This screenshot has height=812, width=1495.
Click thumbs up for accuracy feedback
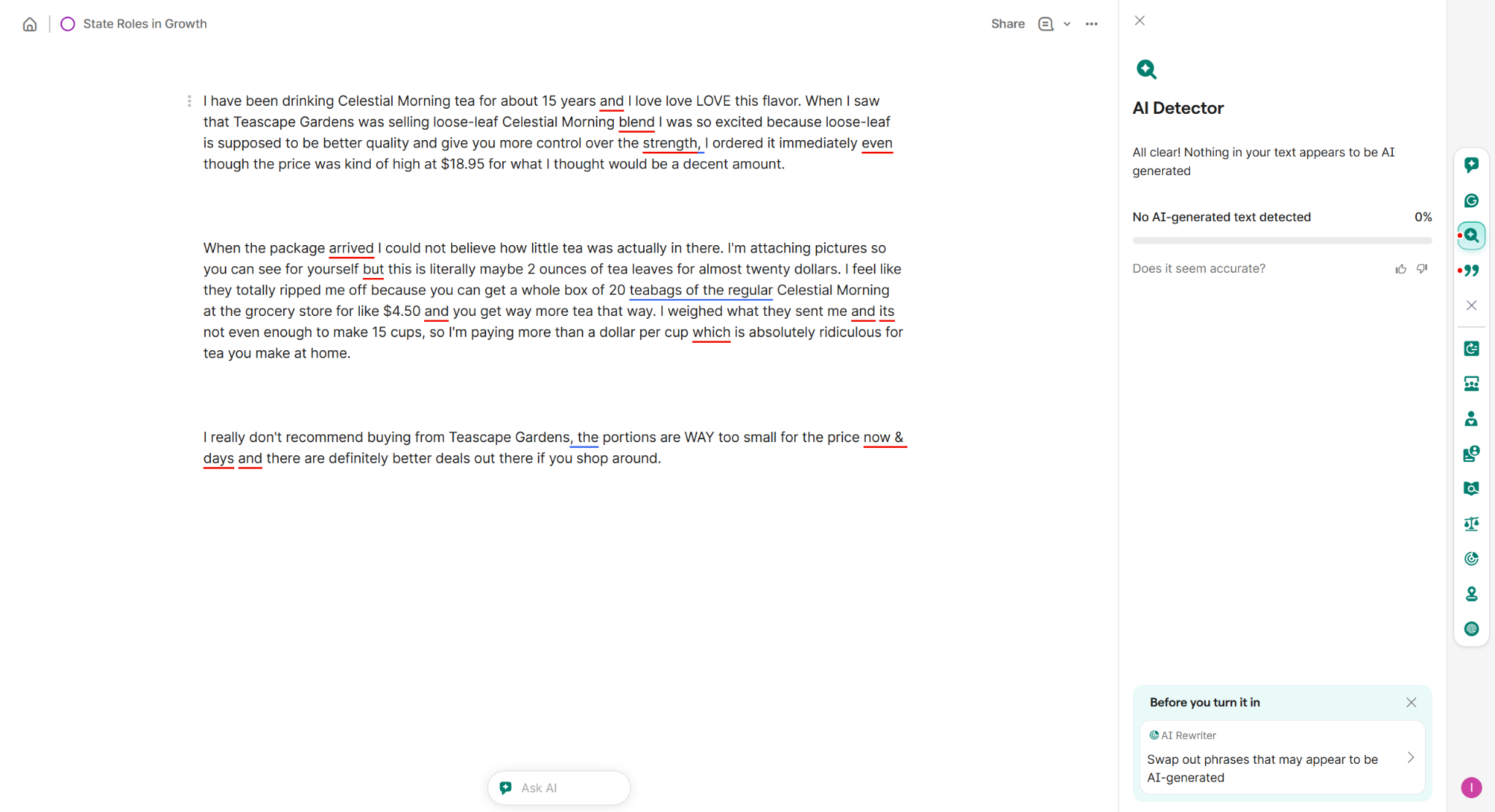click(1400, 269)
